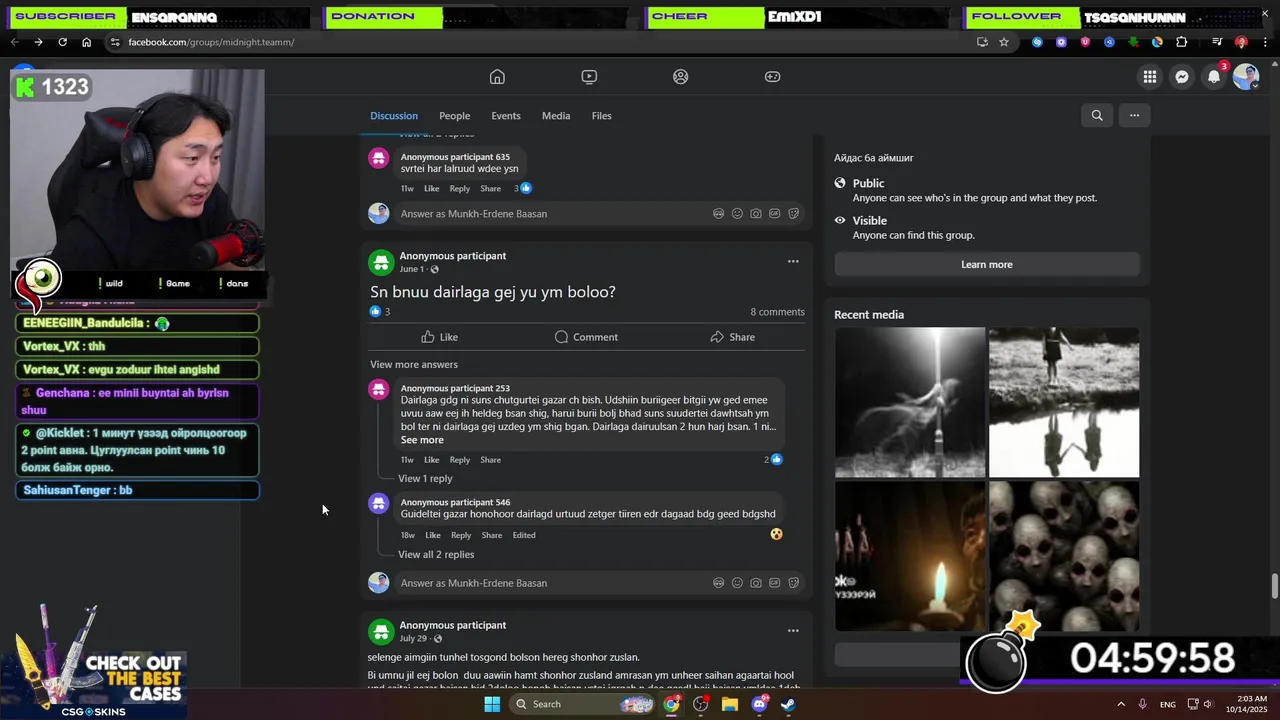Open skulls recent media thumbnail

tap(1064, 556)
